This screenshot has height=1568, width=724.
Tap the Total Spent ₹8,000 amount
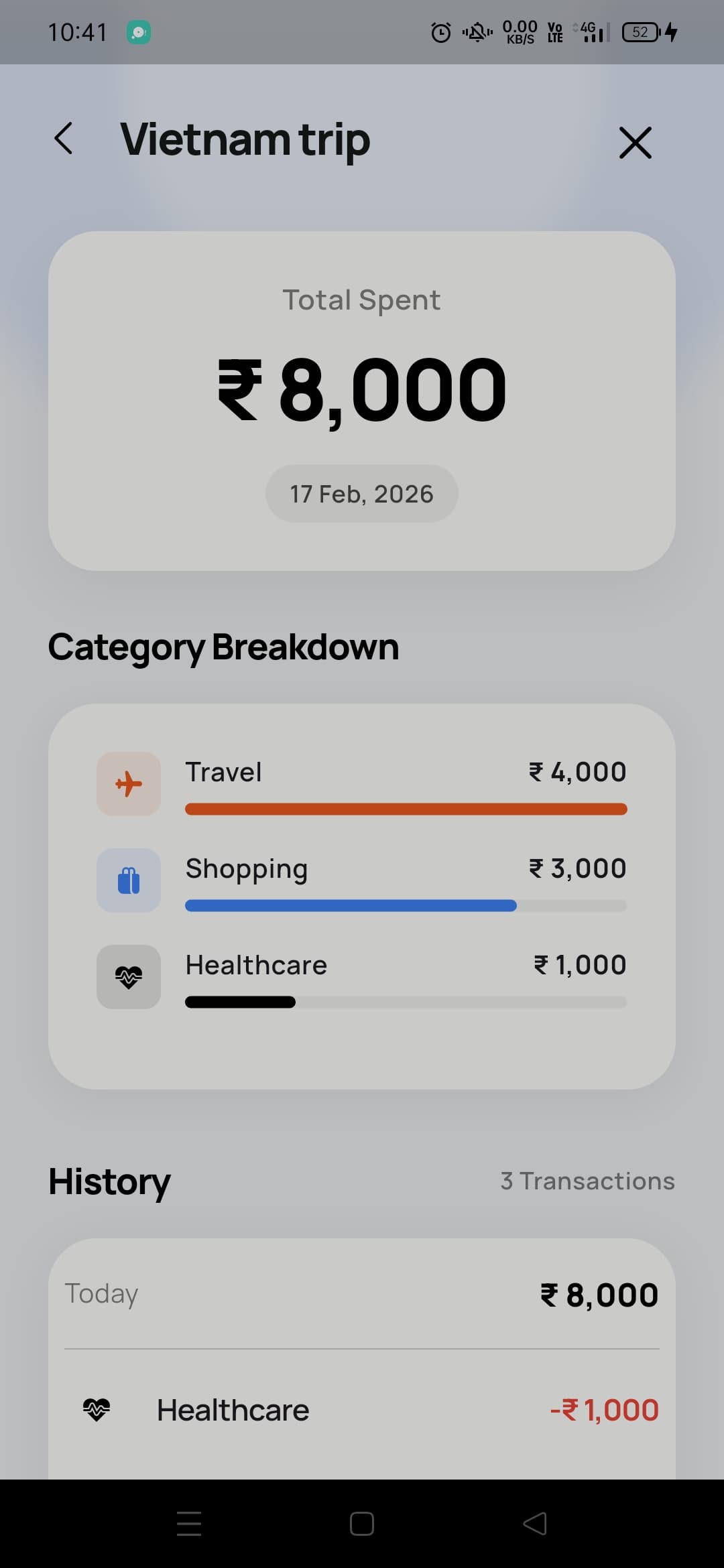point(362,390)
